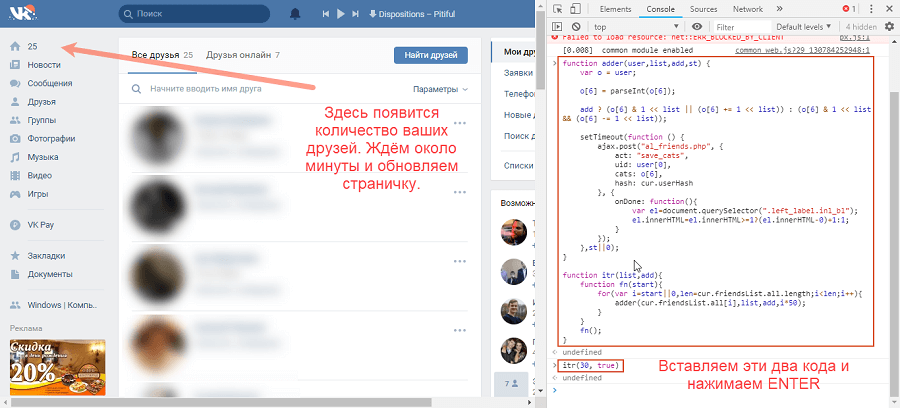The height and width of the screenshot is (408, 900).
Task: Open the console settings gear
Action: pyautogui.click(x=889, y=26)
